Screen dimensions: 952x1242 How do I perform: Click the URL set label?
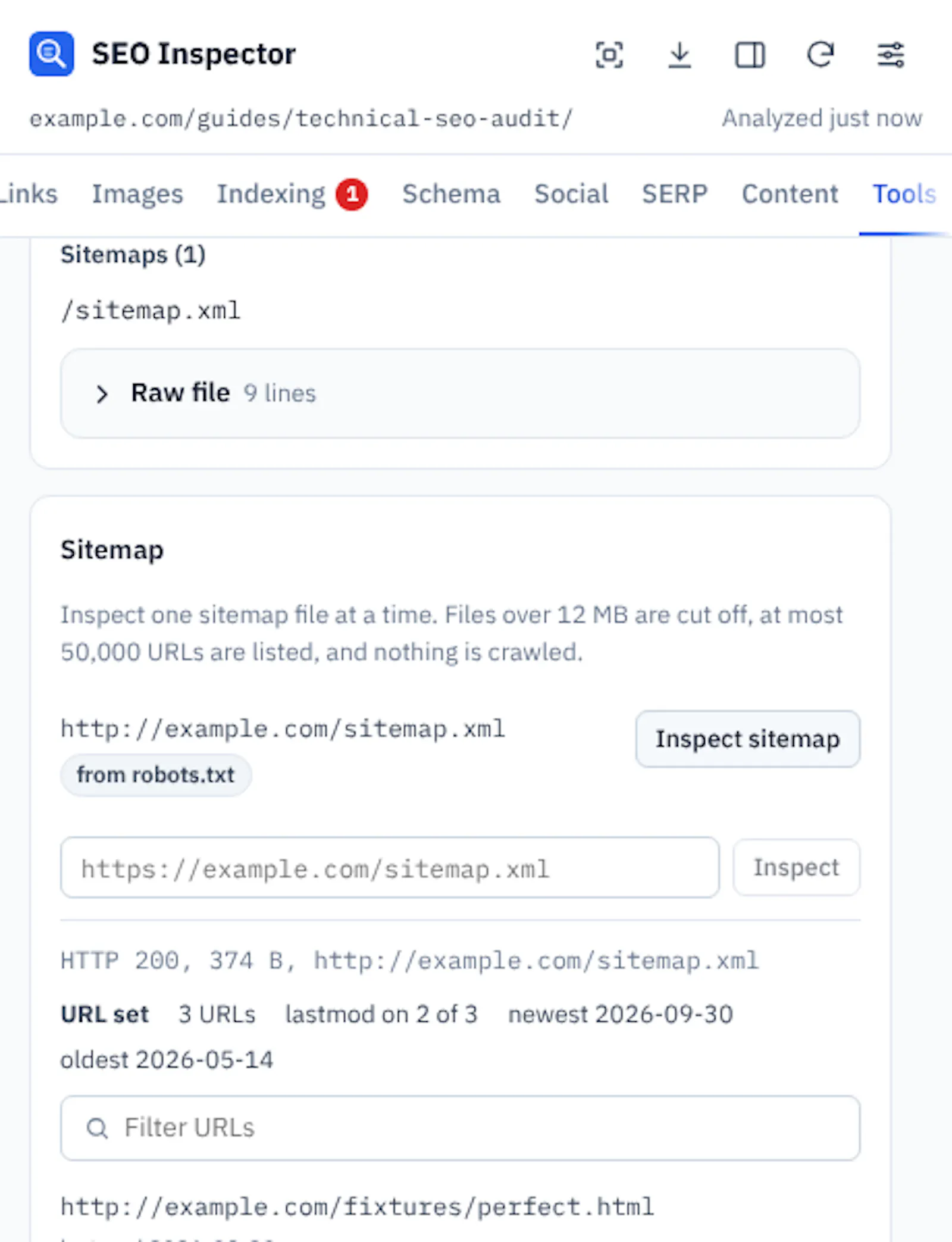pyautogui.click(x=105, y=1015)
